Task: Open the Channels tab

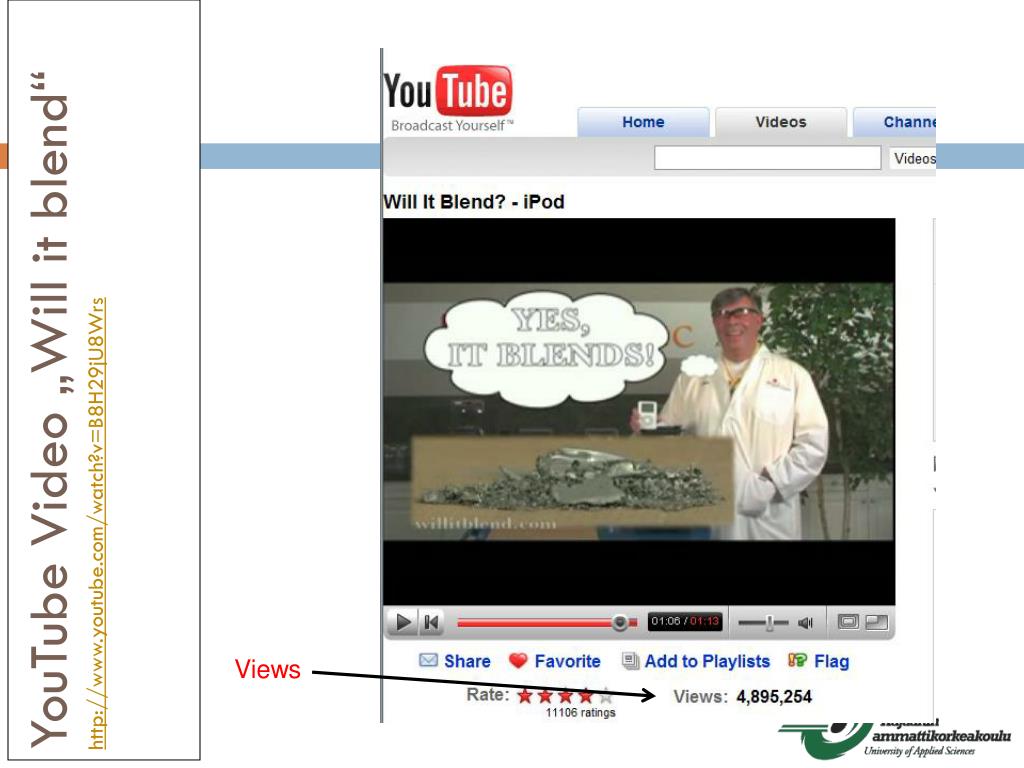Action: coord(895,122)
